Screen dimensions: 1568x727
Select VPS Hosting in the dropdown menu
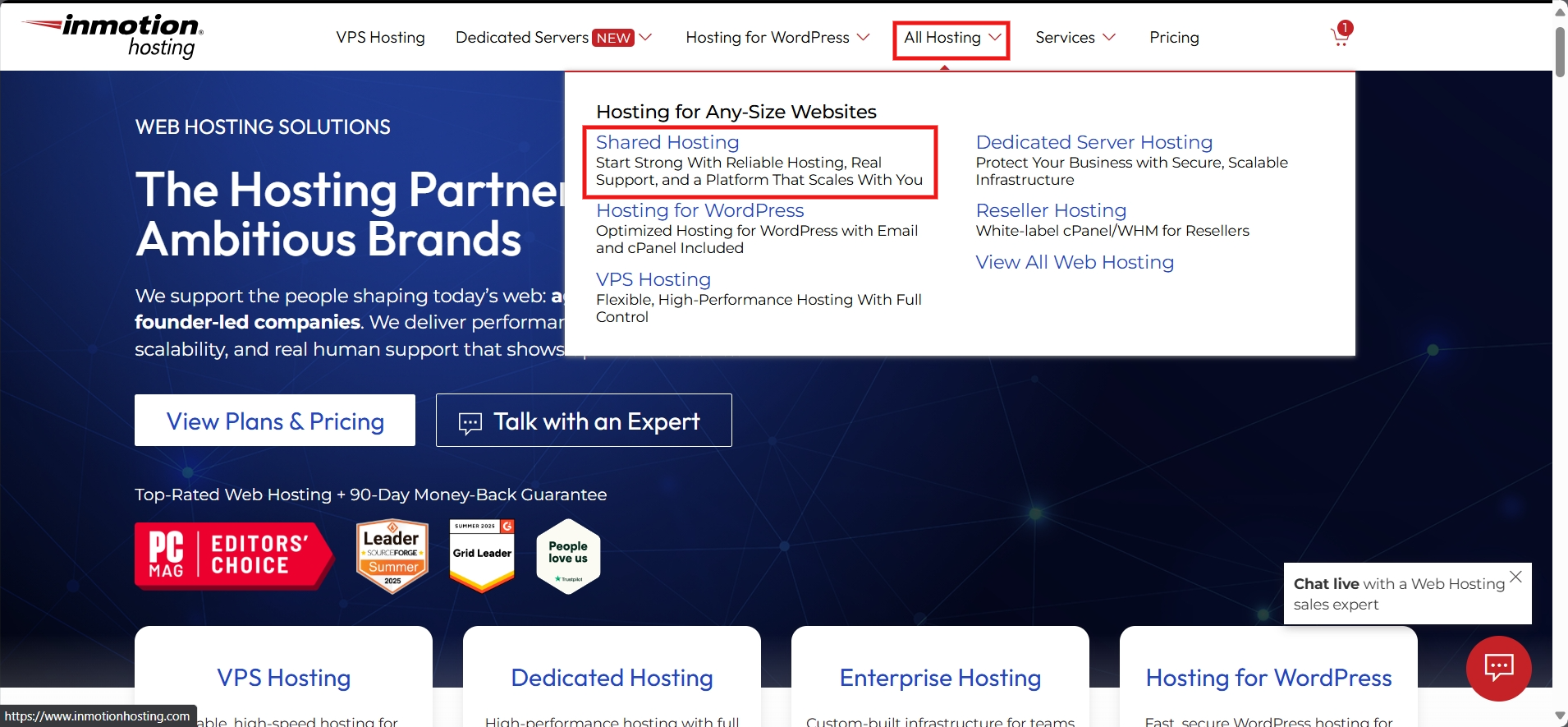(x=653, y=279)
